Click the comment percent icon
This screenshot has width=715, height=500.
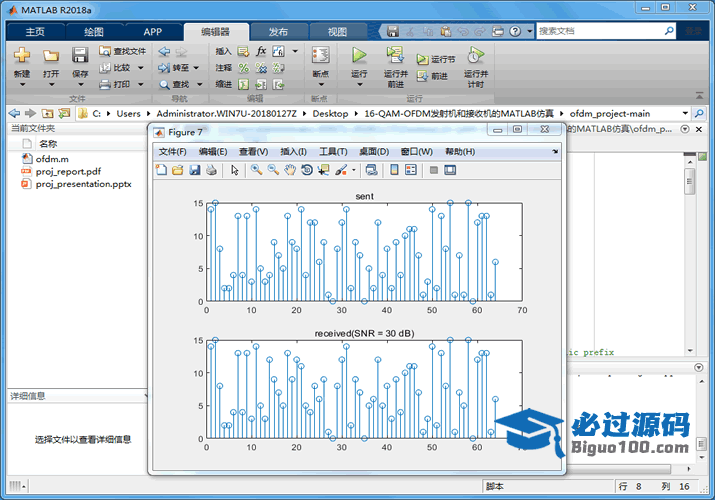click(x=244, y=68)
